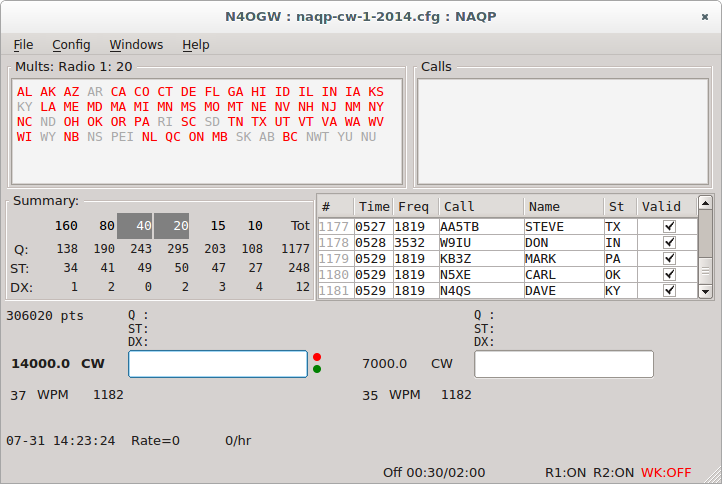Toggle Valid checkbox for N4QS row

click(x=669, y=291)
